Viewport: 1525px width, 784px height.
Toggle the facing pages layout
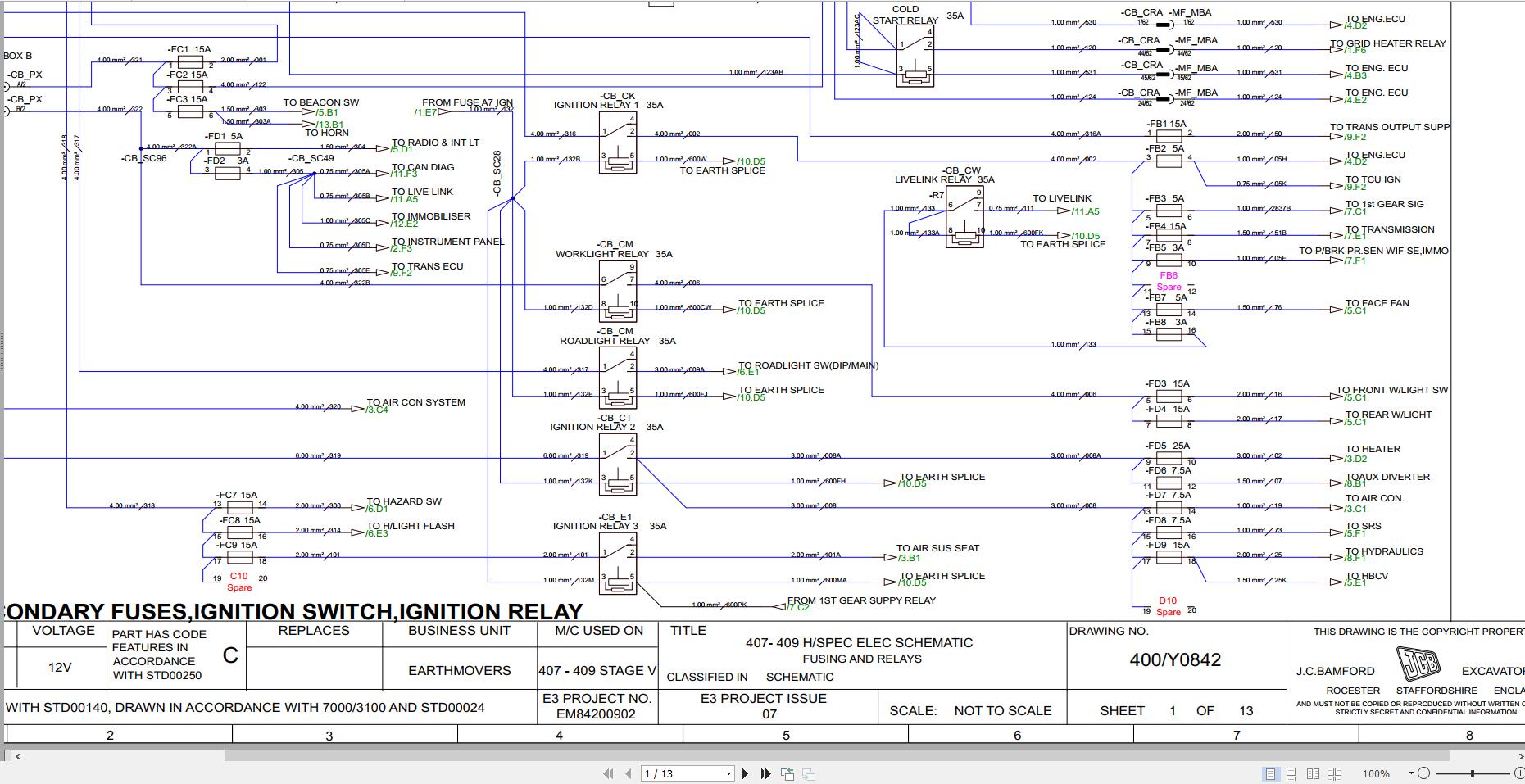tap(1314, 773)
